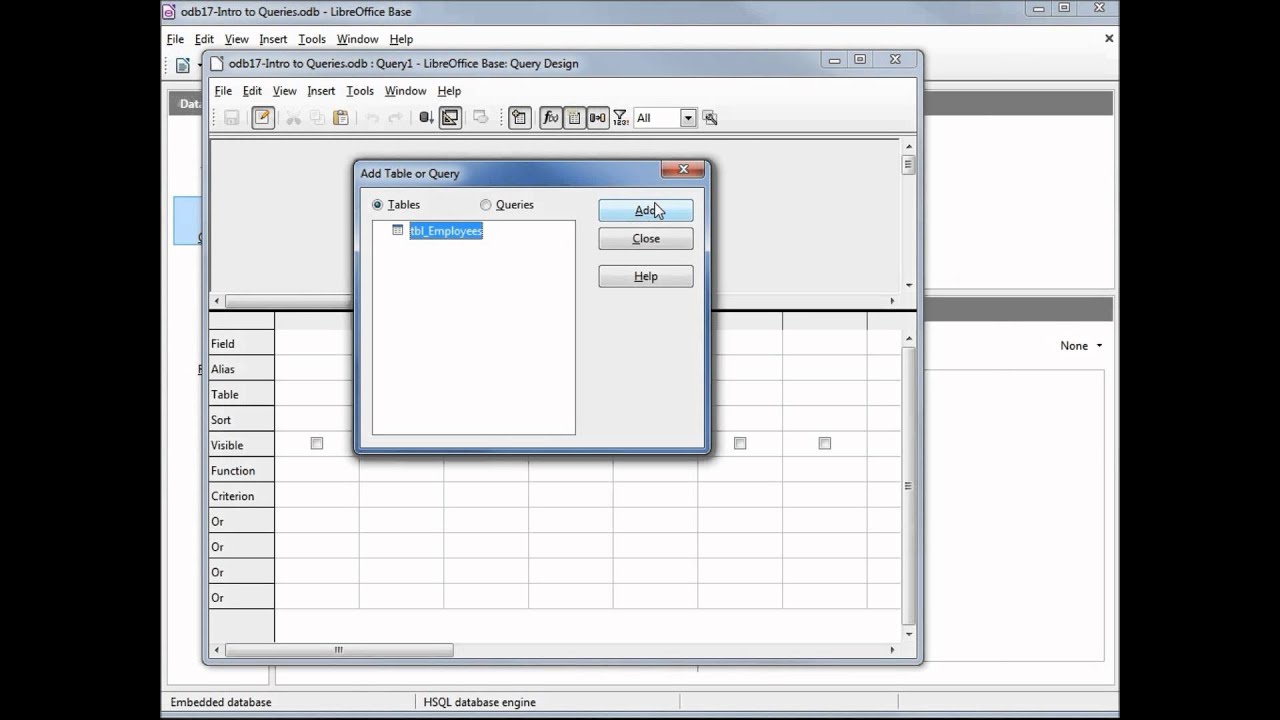
Task: Click 'HSQL database engine' in status bar
Action: tap(479, 702)
